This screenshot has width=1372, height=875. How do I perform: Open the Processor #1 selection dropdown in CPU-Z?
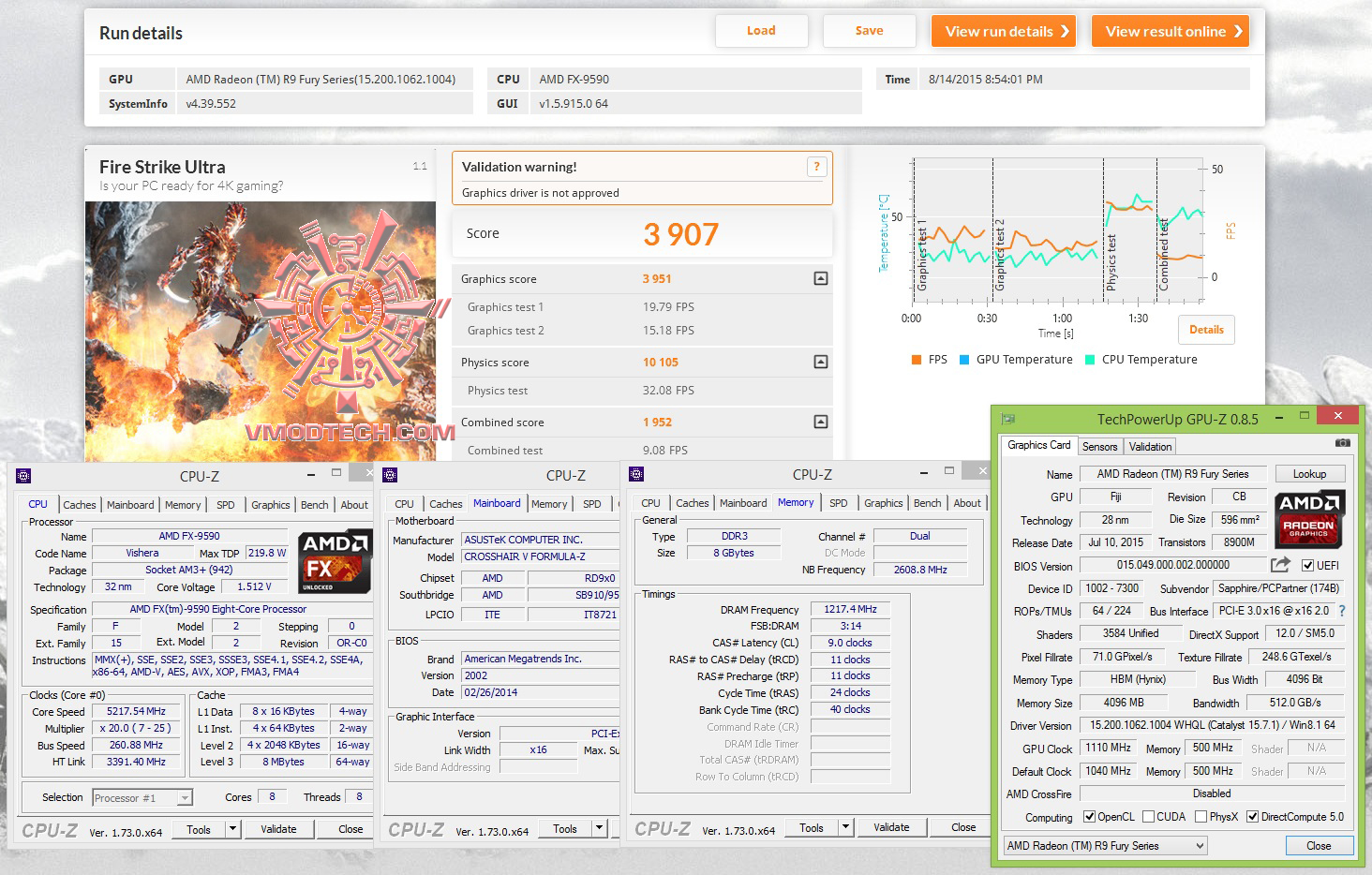tap(186, 797)
